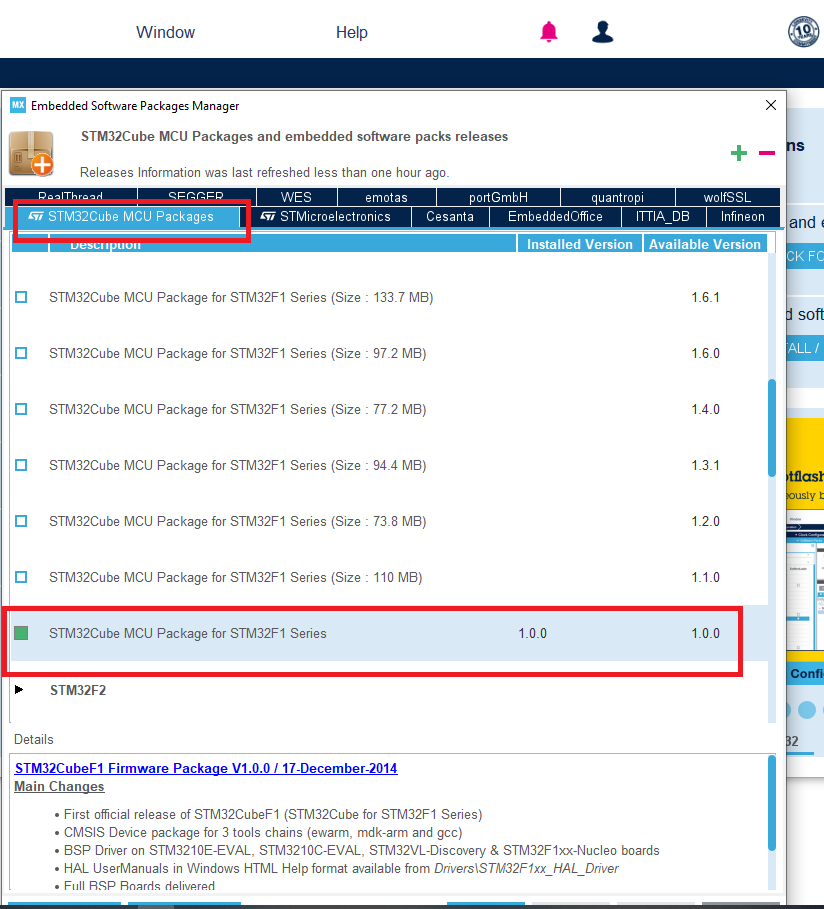Check the STM32F1 package version 1.1.0 box
This screenshot has width=824, height=909.
pyautogui.click(x=21, y=577)
